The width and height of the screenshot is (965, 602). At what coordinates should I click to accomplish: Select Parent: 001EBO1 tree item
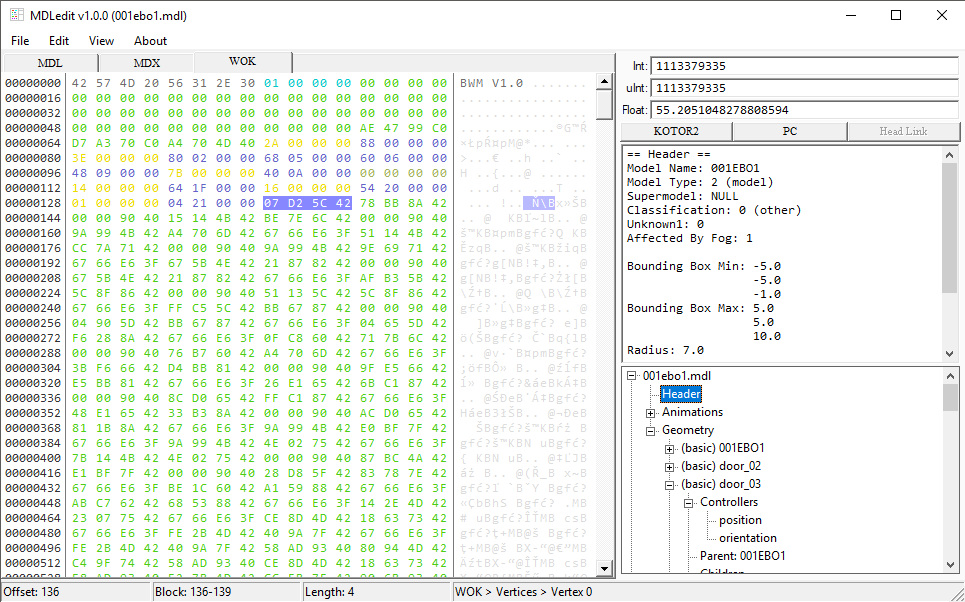[742, 556]
